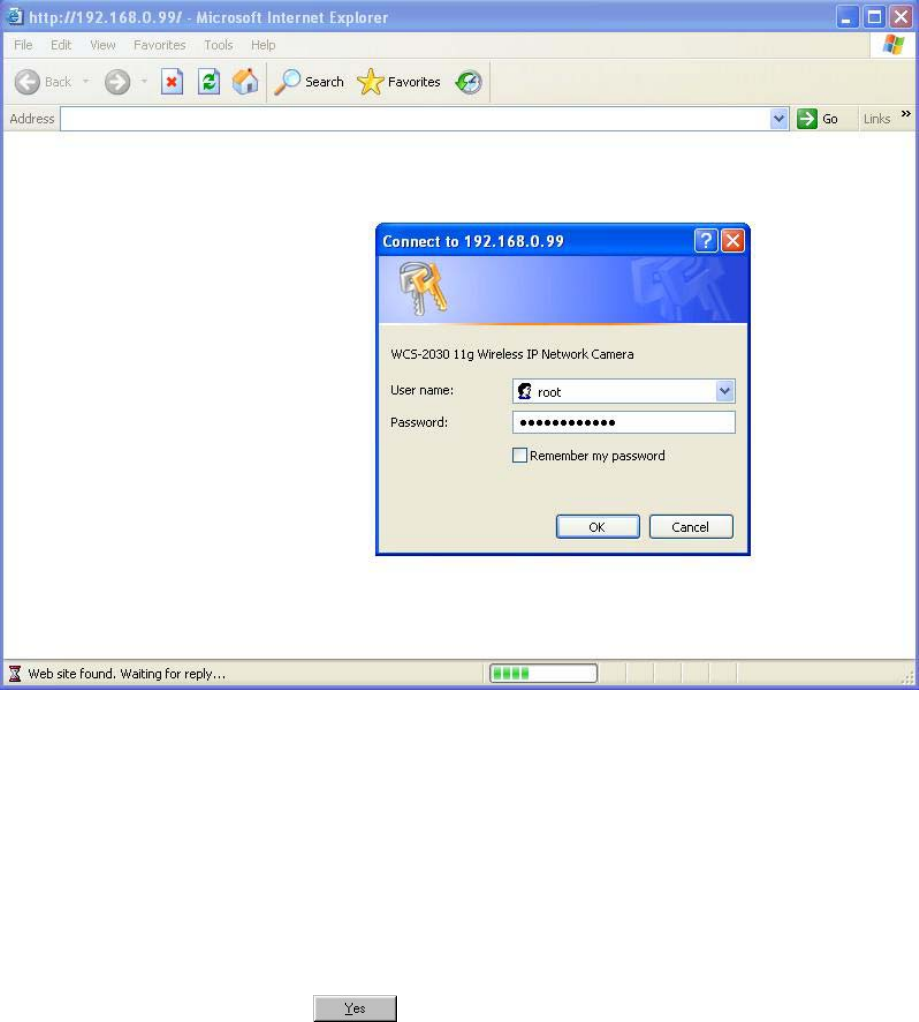Maximize the Internet Explorer window
Screen dimensions: 919x1022
click(874, 17)
